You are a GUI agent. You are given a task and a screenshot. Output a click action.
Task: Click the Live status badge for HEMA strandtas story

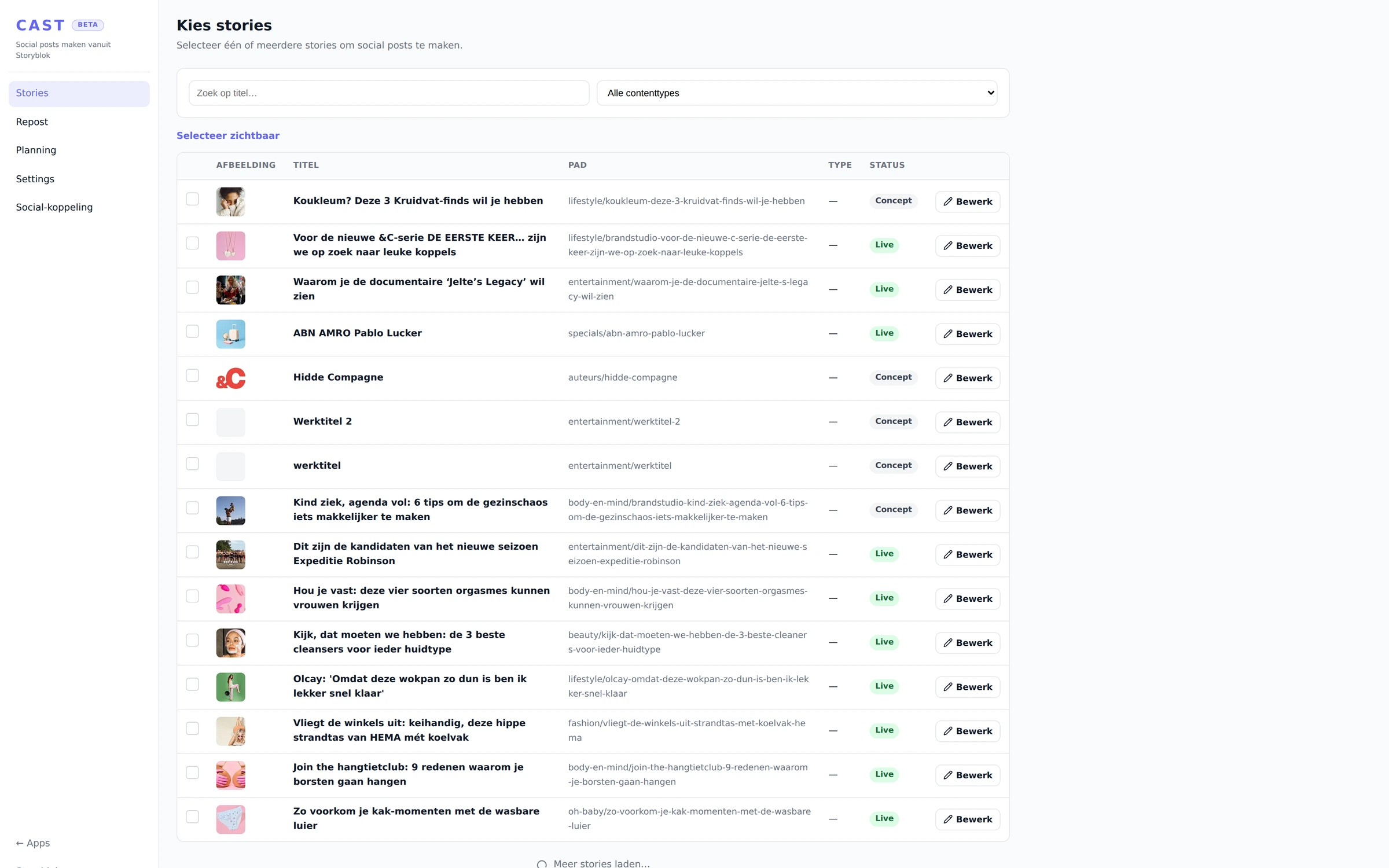(884, 730)
